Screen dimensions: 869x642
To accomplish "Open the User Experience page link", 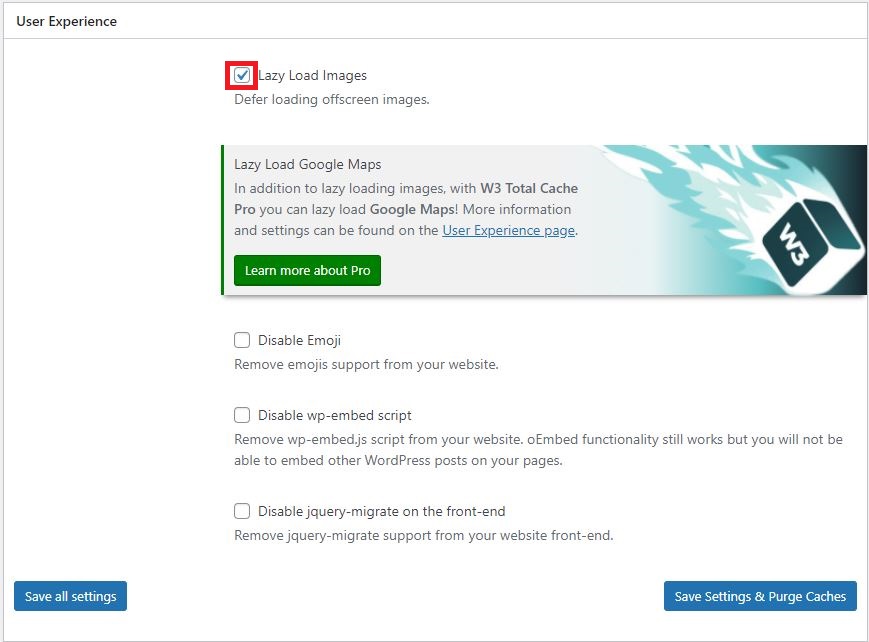I will [x=508, y=230].
